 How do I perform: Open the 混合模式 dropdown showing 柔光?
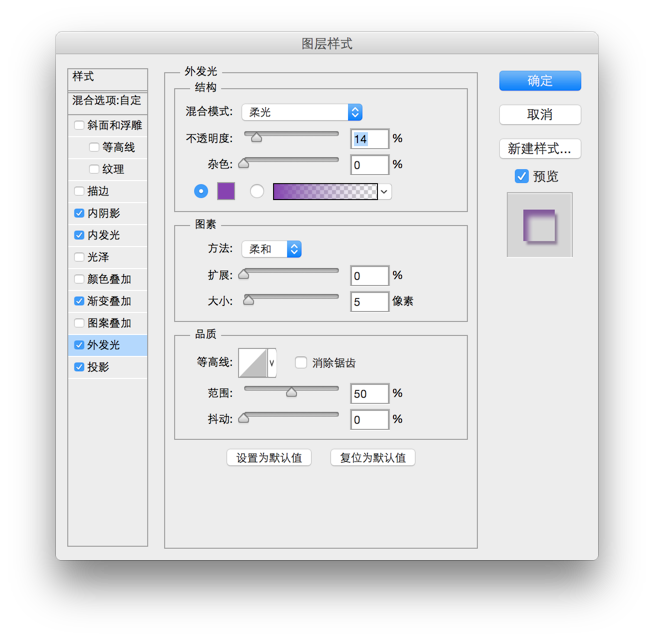coord(302,112)
